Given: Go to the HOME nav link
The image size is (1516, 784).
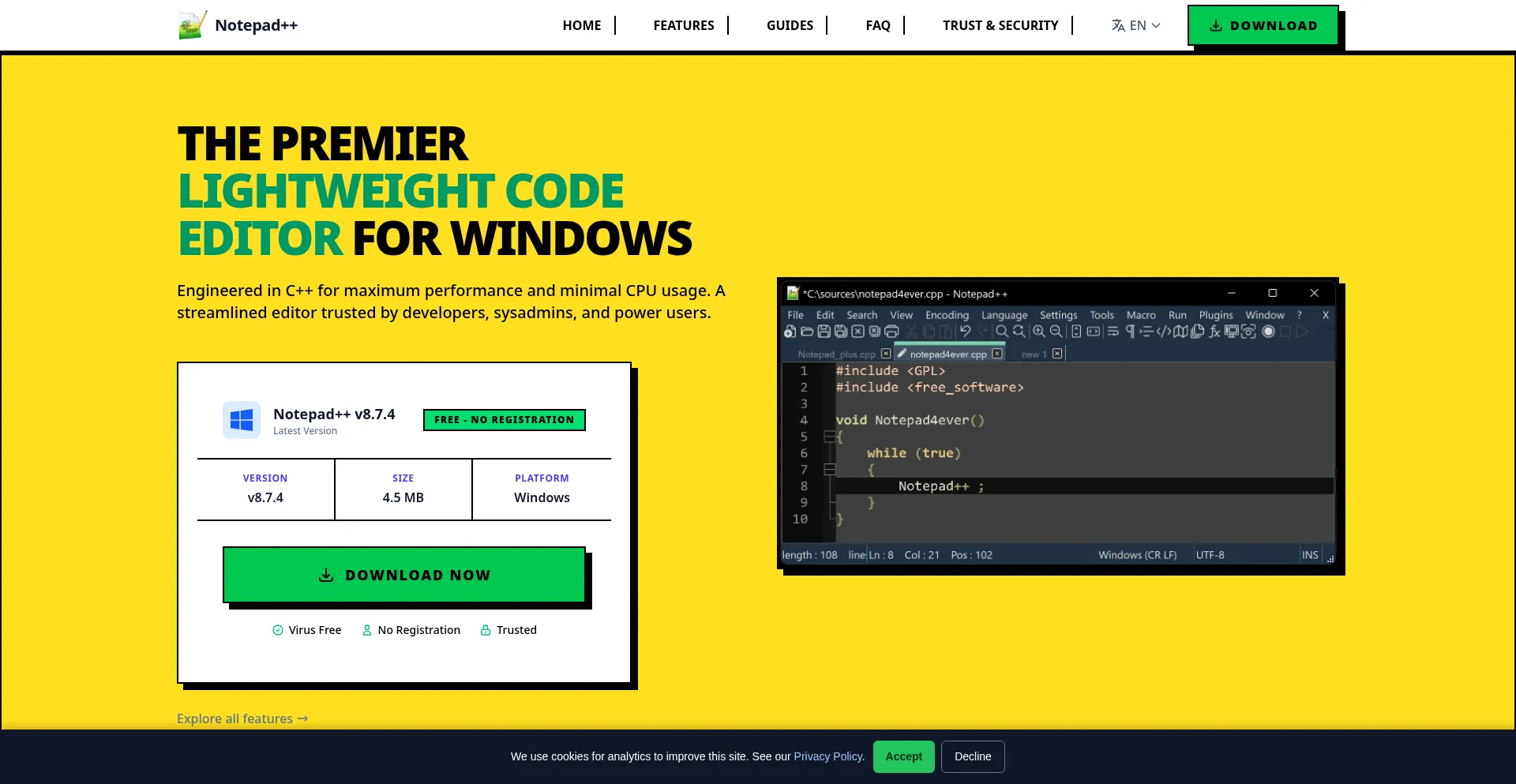Looking at the screenshot, I should (582, 25).
